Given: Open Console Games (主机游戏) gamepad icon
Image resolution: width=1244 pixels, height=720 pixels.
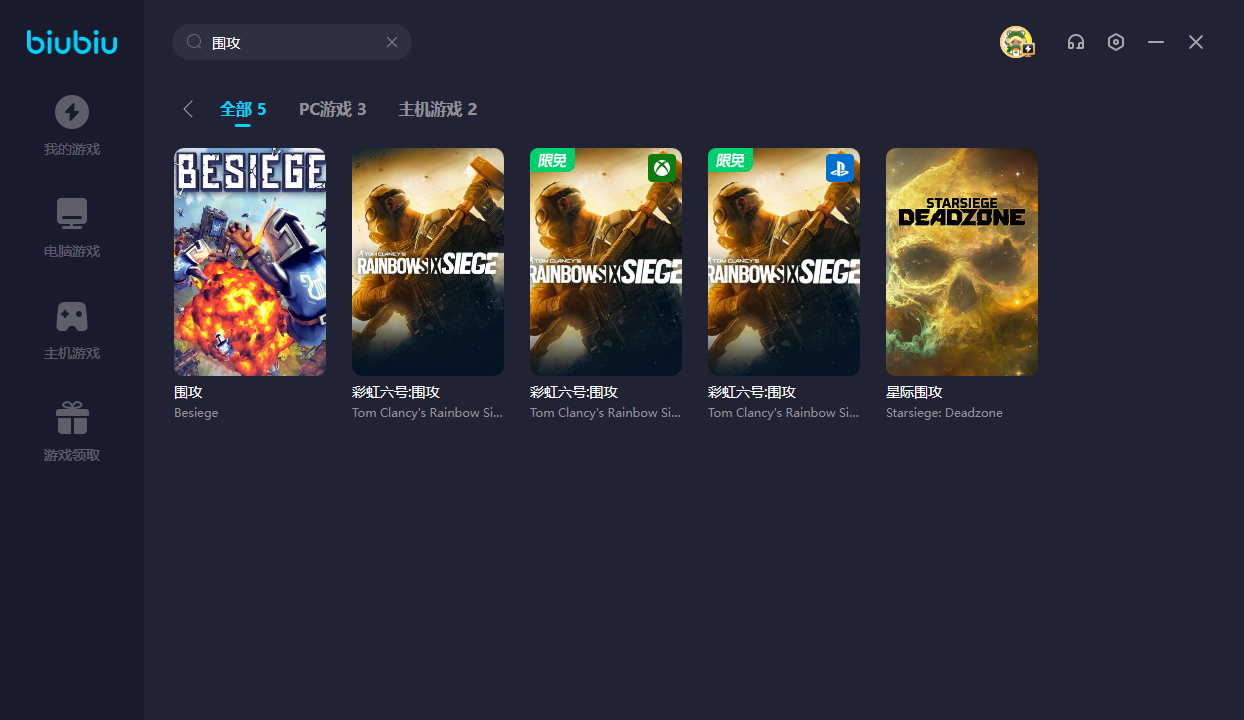Looking at the screenshot, I should (x=72, y=316).
